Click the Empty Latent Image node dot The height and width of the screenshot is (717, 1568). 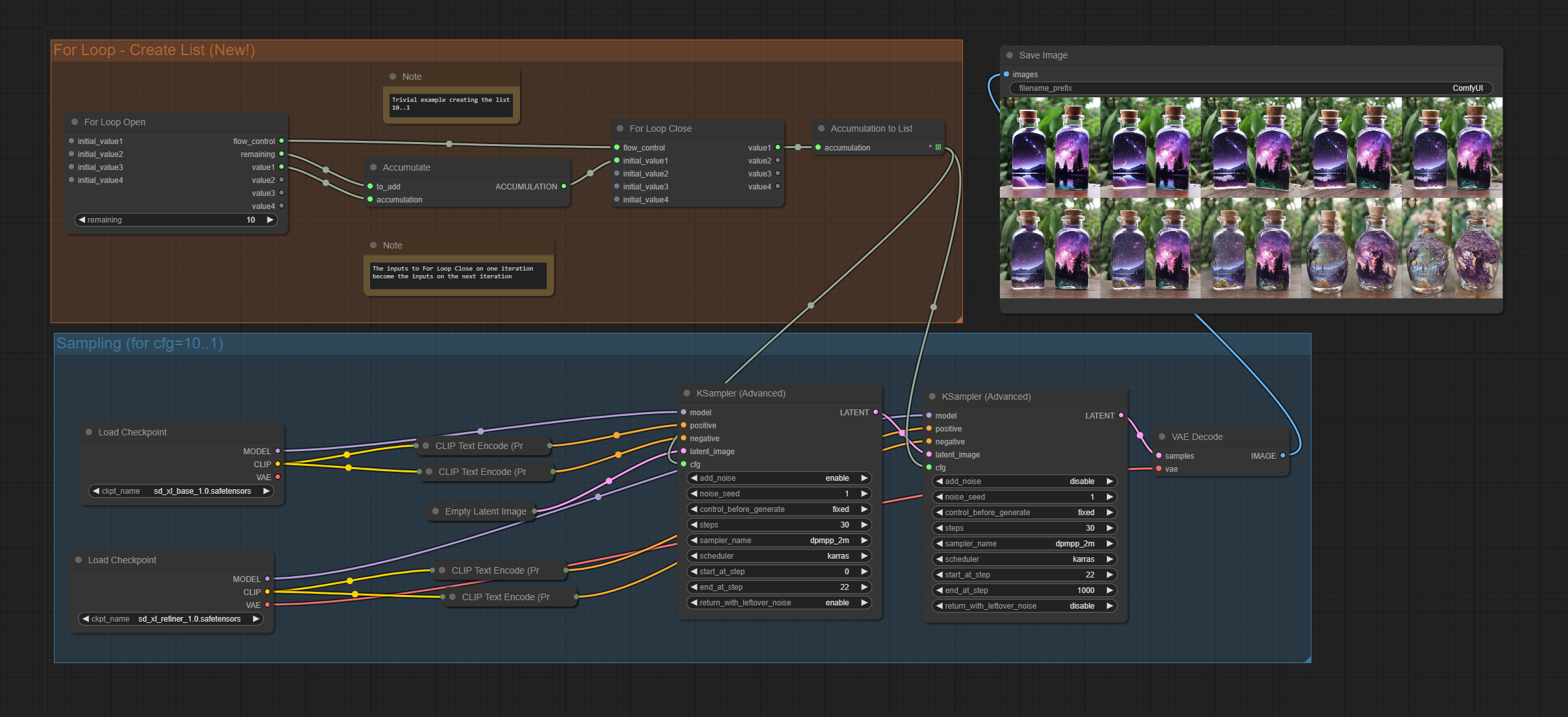point(436,511)
